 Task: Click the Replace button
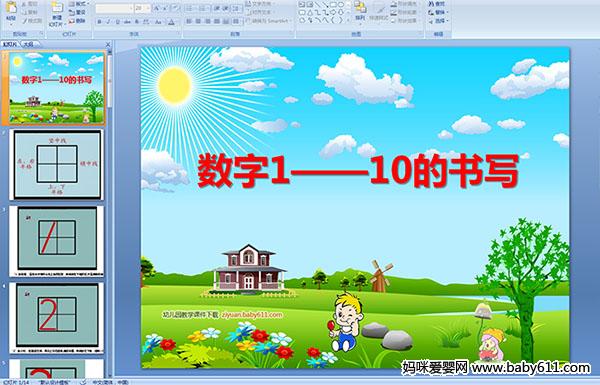point(438,12)
